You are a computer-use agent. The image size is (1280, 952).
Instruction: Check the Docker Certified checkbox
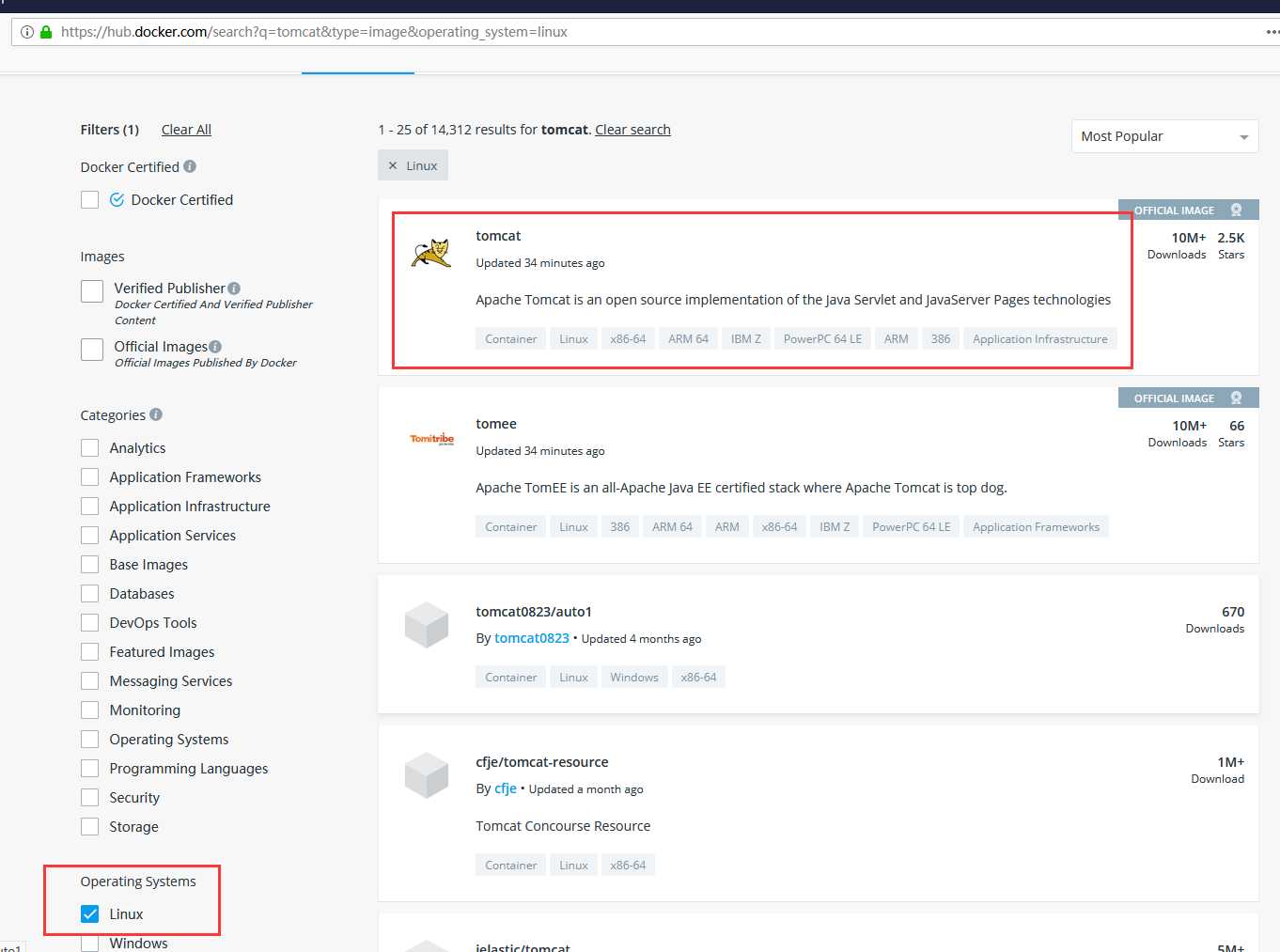click(90, 199)
